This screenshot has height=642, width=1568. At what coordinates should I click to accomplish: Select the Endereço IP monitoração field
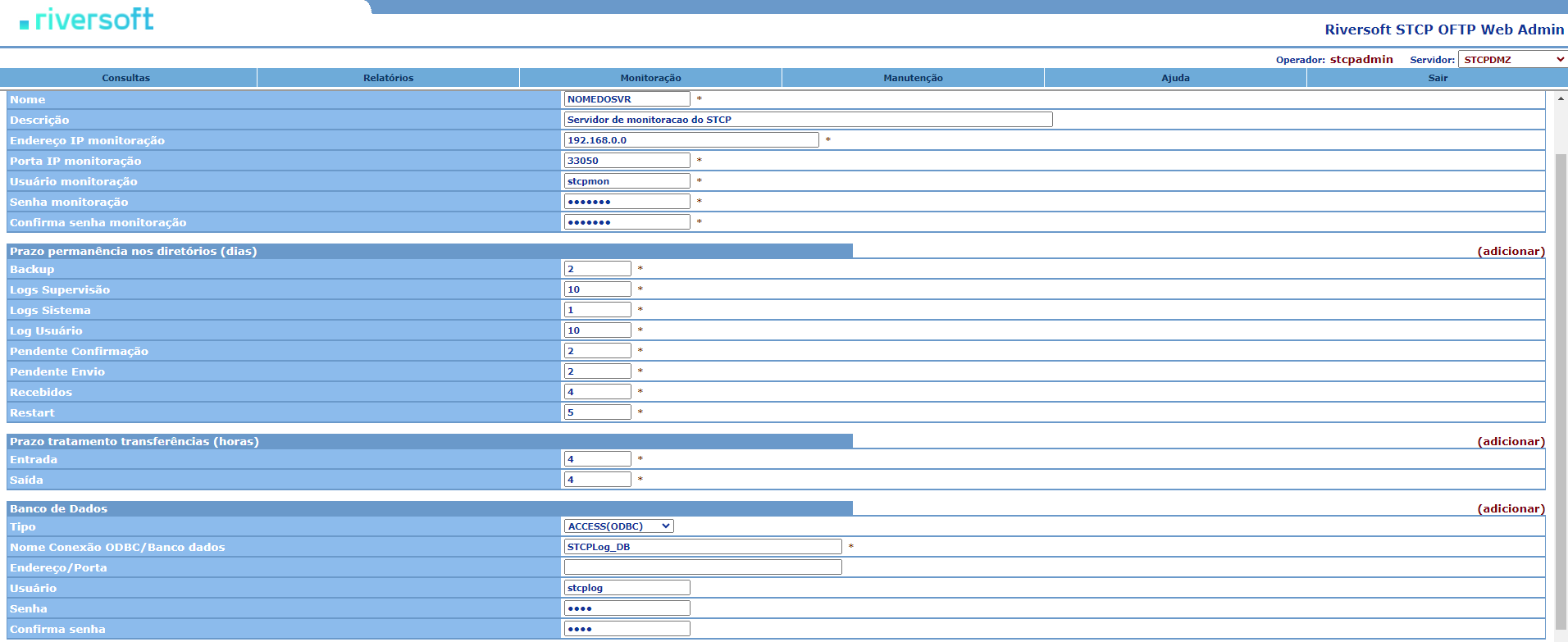[x=691, y=140]
